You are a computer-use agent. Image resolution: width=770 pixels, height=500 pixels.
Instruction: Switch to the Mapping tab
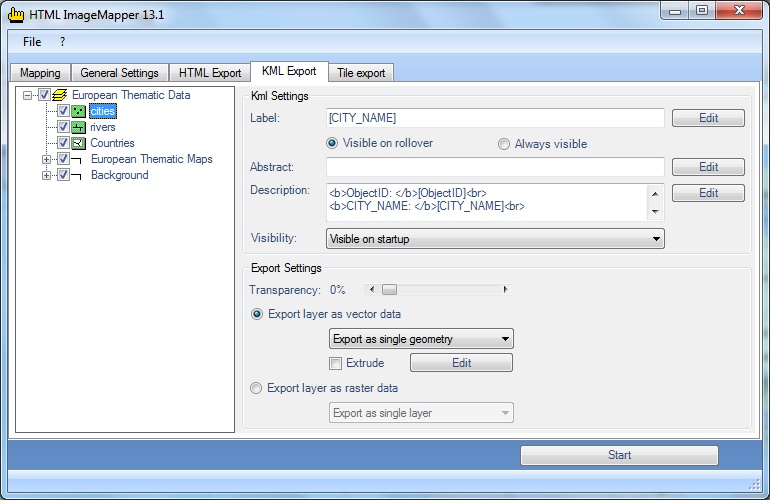click(40, 73)
